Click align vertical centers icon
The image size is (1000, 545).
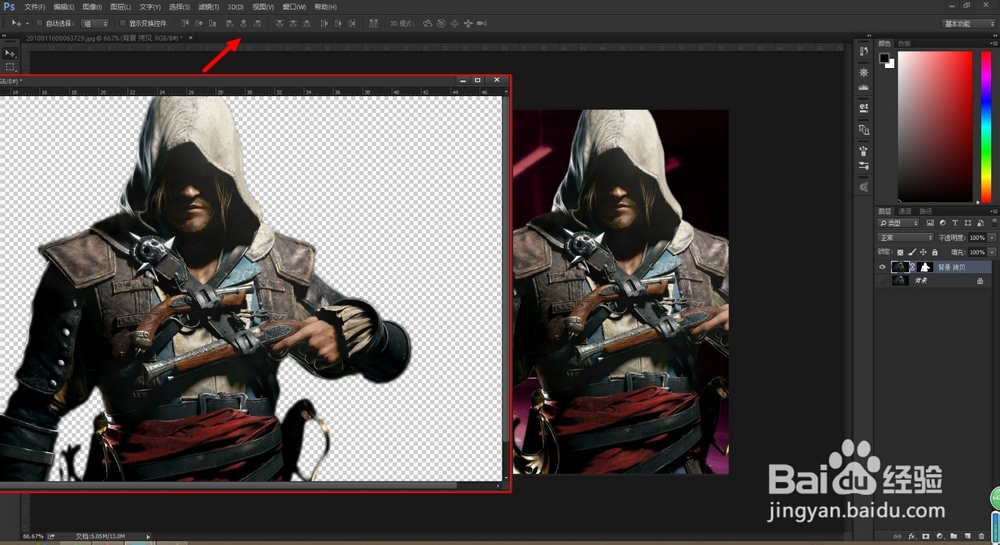click(x=199, y=23)
